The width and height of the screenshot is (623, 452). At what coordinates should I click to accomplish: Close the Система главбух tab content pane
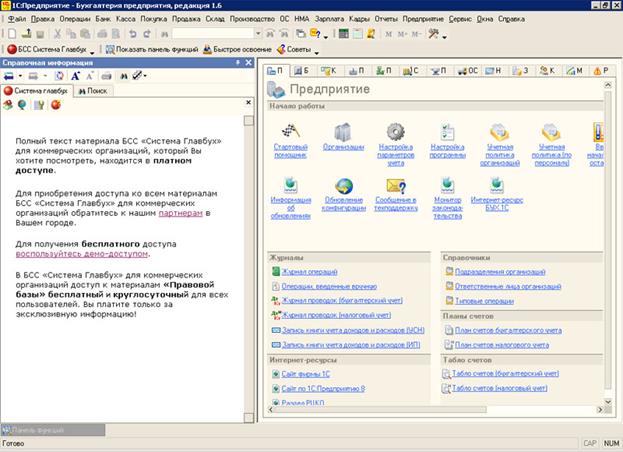coord(248,102)
